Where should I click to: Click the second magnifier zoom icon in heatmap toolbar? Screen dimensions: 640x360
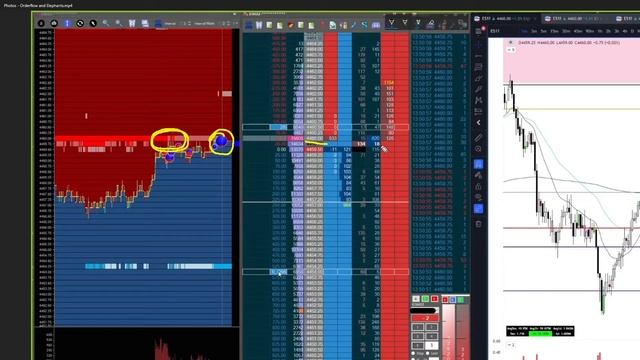[x=119, y=23]
